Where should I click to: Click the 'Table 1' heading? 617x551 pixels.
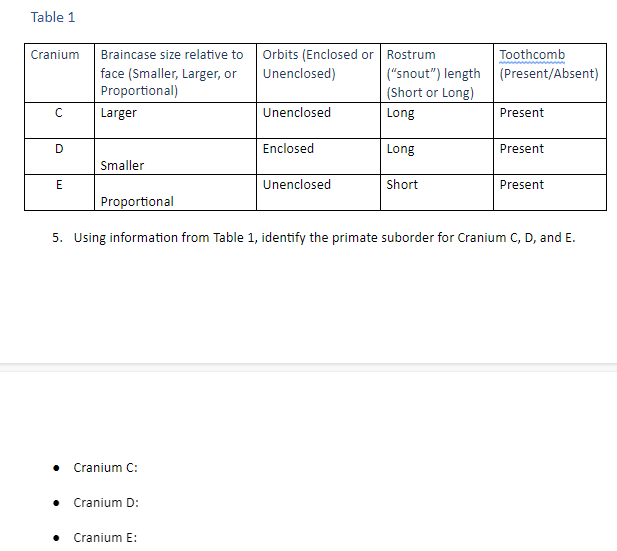(53, 17)
